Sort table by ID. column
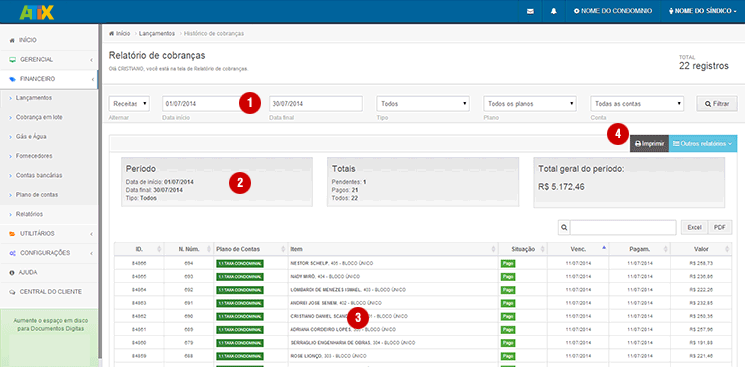The width and height of the screenshot is (745, 367). [139, 249]
